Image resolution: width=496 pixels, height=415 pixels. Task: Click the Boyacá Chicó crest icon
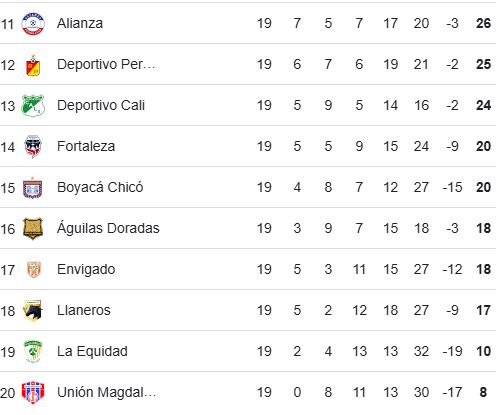[x=33, y=188]
